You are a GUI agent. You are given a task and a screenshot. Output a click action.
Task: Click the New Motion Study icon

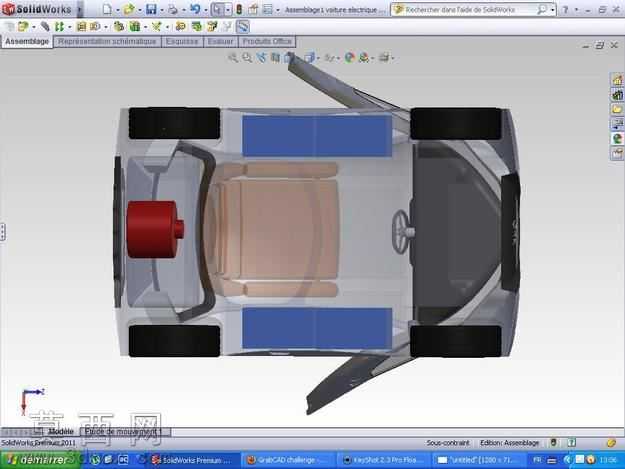tap(181, 27)
